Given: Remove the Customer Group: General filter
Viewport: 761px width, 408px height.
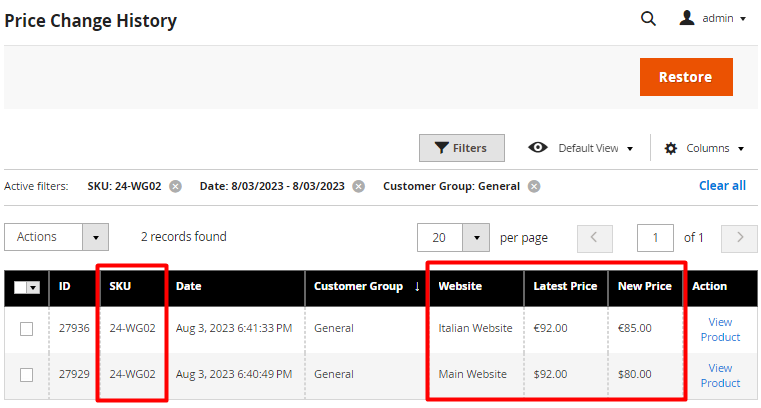Looking at the screenshot, I should point(534,186).
